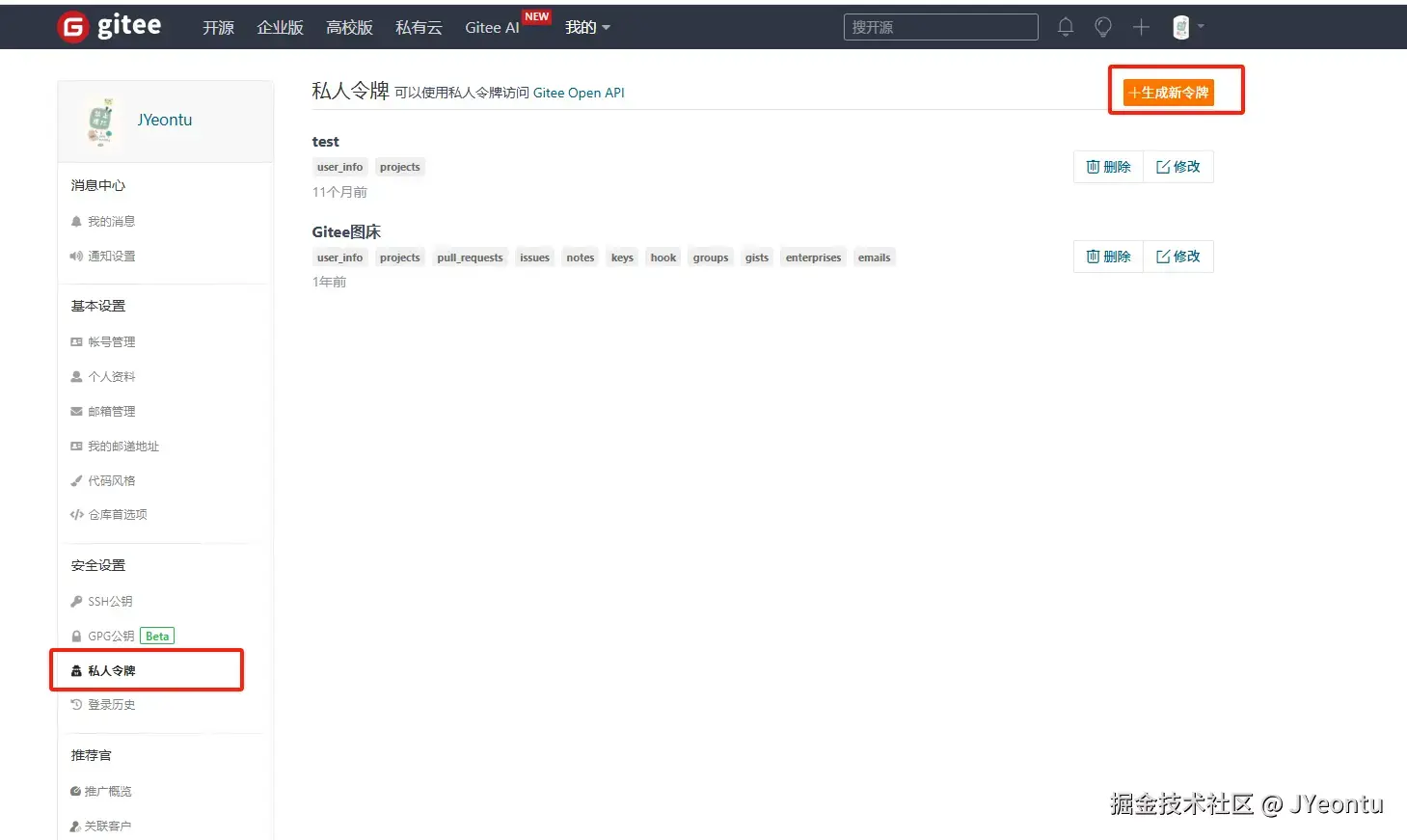This screenshot has width=1407, height=840.
Task: Click the notes scope tag
Action: (581, 257)
